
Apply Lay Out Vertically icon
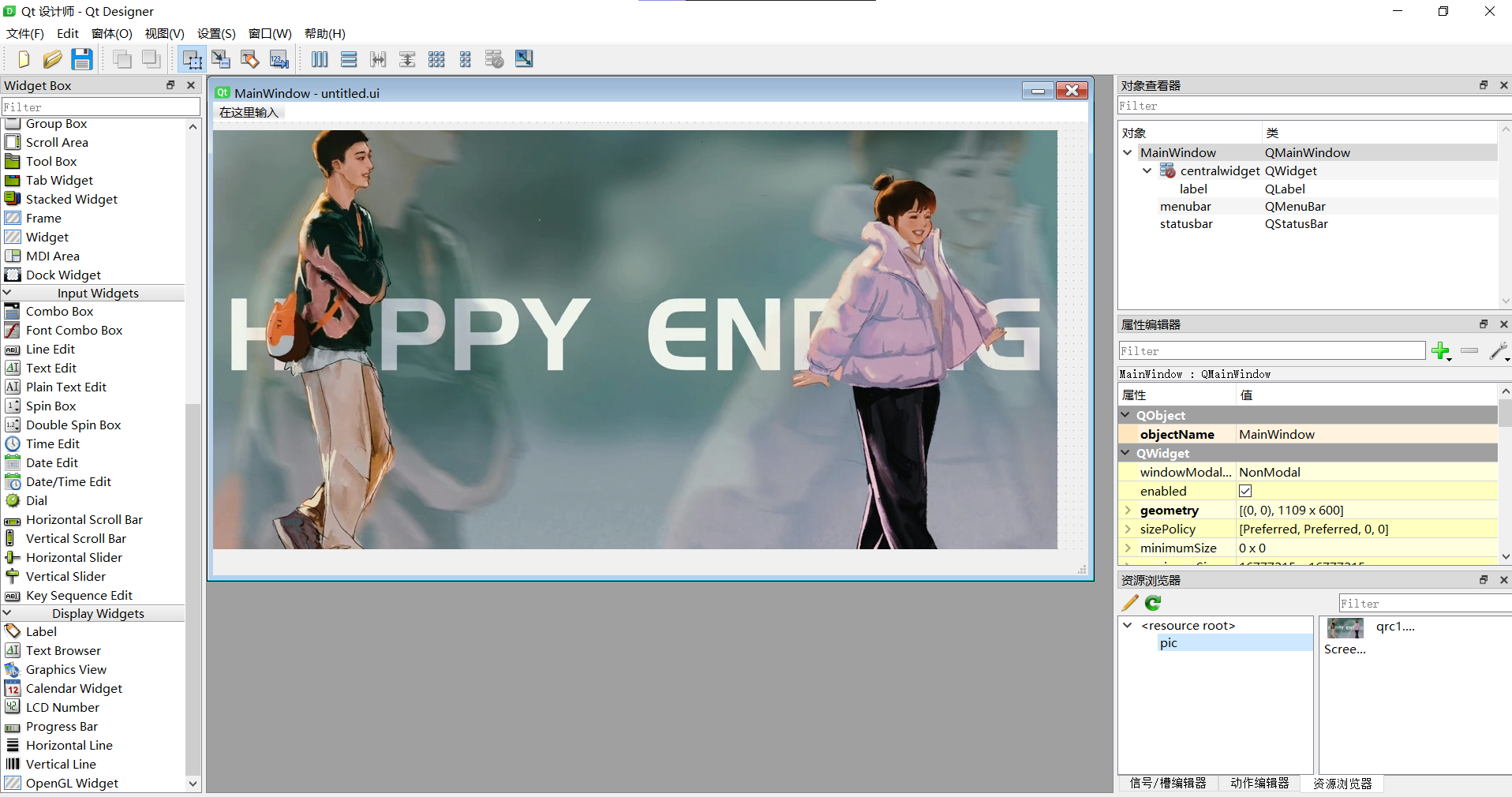tap(349, 59)
